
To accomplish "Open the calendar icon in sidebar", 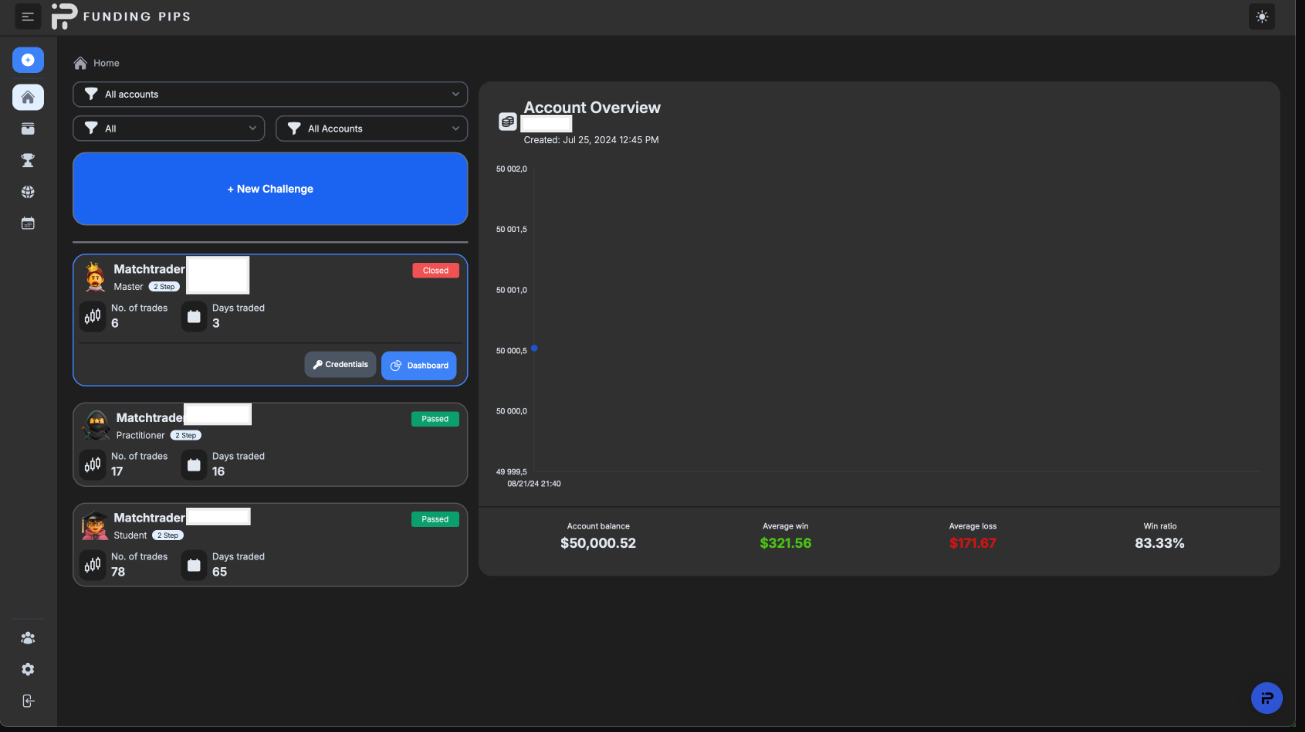I will tap(28, 224).
